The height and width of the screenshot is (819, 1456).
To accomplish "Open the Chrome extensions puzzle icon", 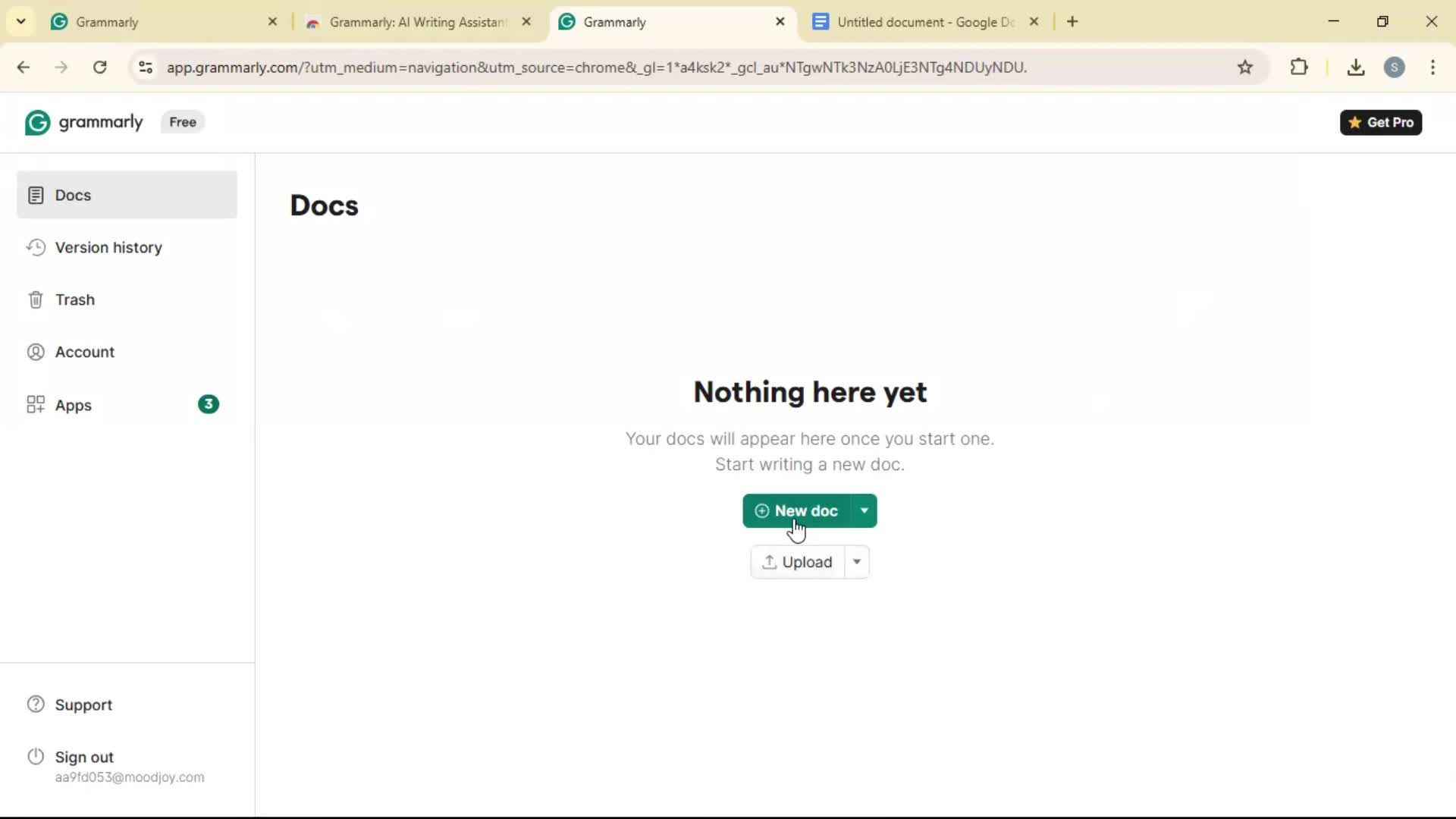I will pos(1299,67).
